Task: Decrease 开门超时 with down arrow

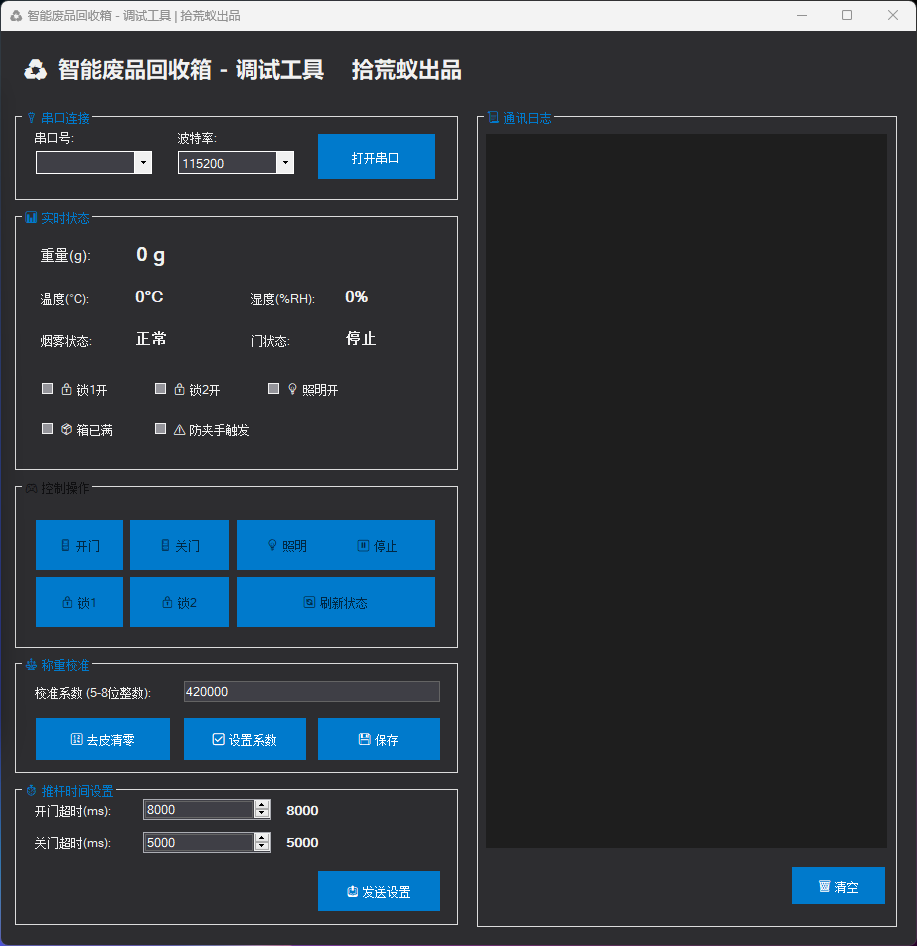Action: tap(262, 814)
